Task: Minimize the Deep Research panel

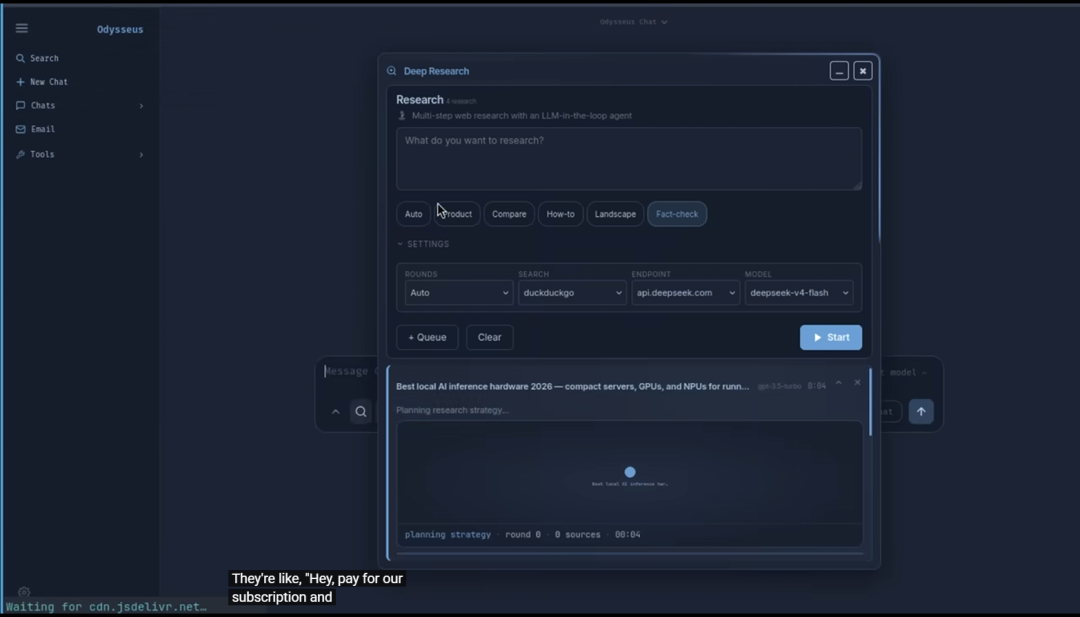Action: pos(839,71)
